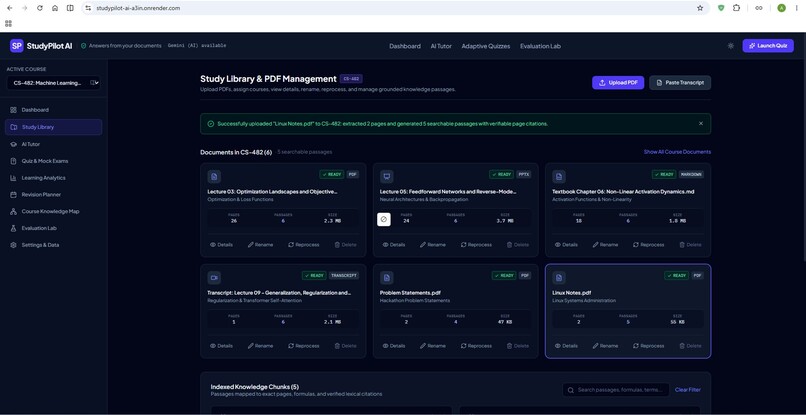
Task: View Details of Problem Statements.pdf
Action: (394, 346)
